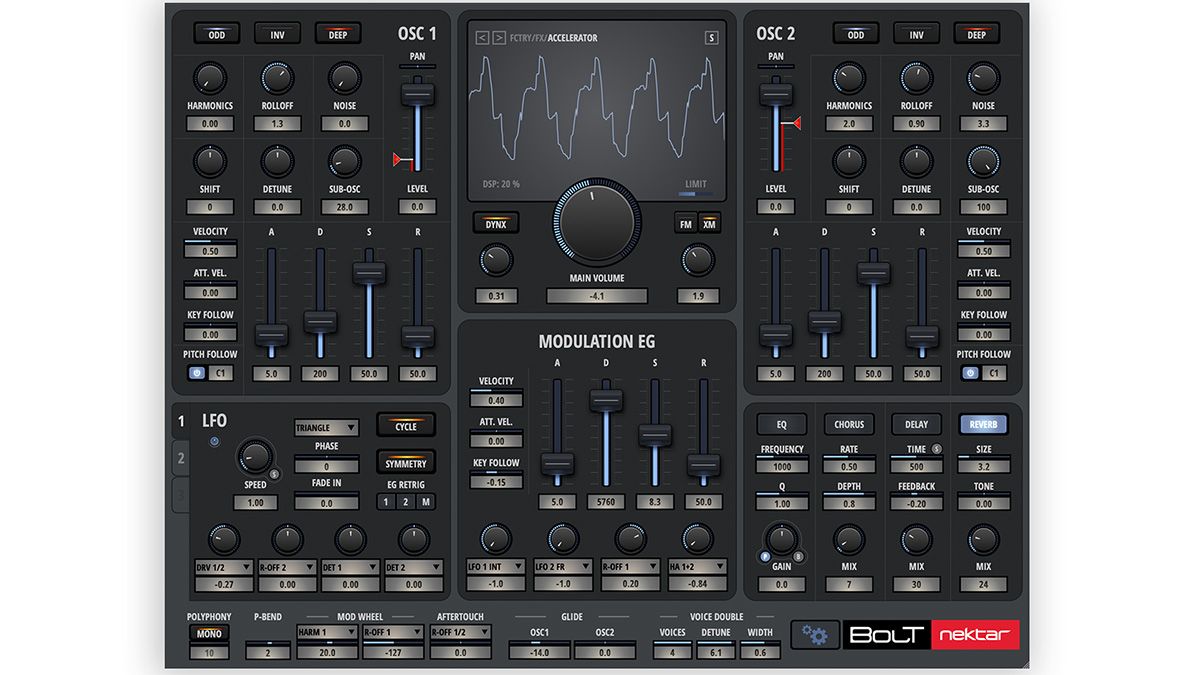Image resolution: width=1200 pixels, height=675 pixels.
Task: Click the LFO power indicator icon
Action: point(213,442)
